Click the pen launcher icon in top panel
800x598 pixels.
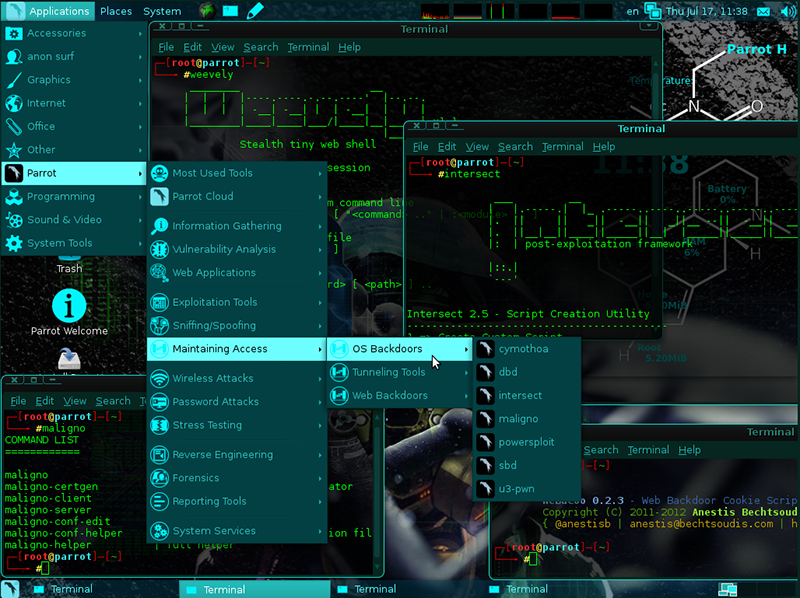click(256, 11)
